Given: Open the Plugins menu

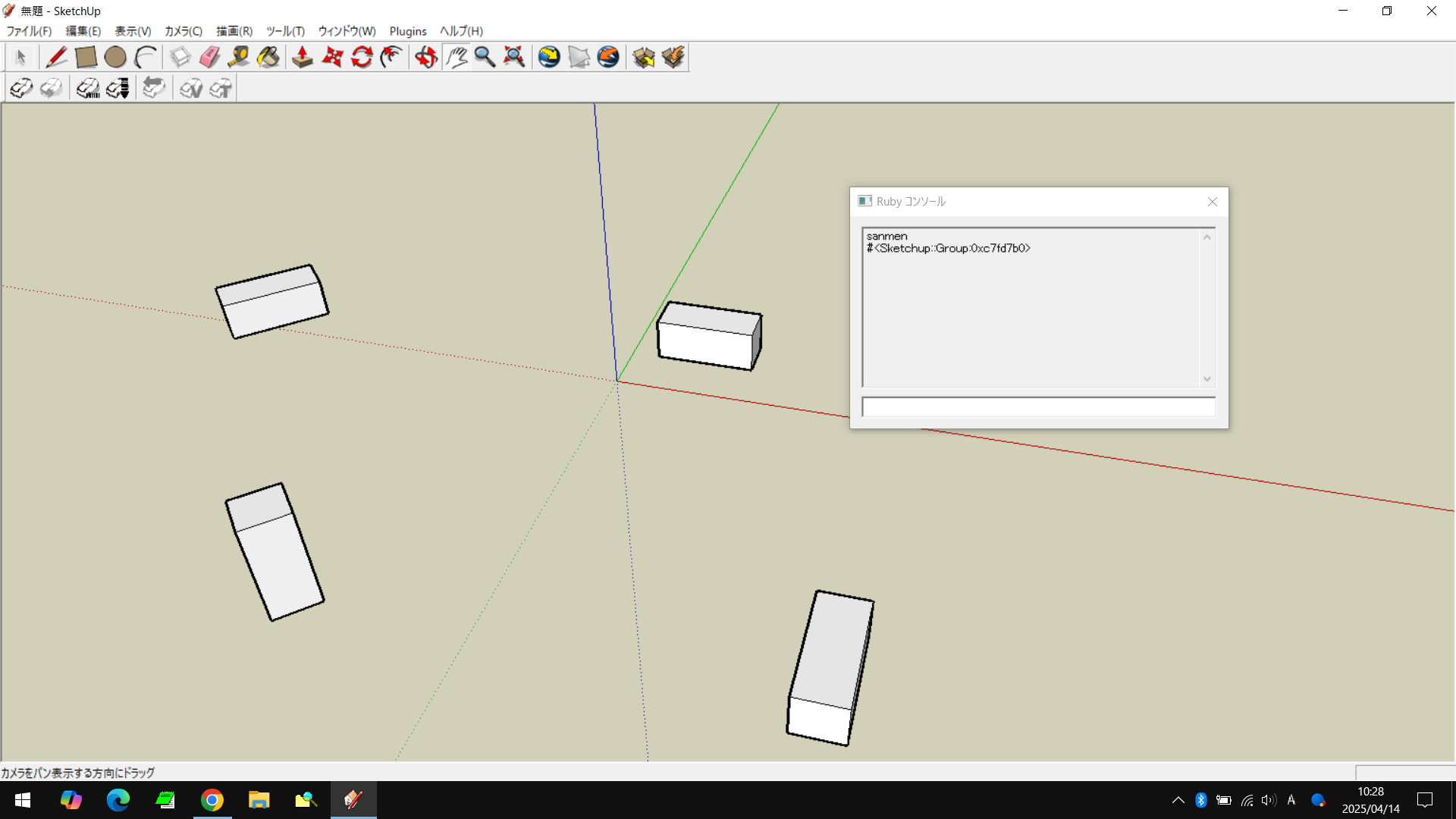Looking at the screenshot, I should [x=407, y=31].
